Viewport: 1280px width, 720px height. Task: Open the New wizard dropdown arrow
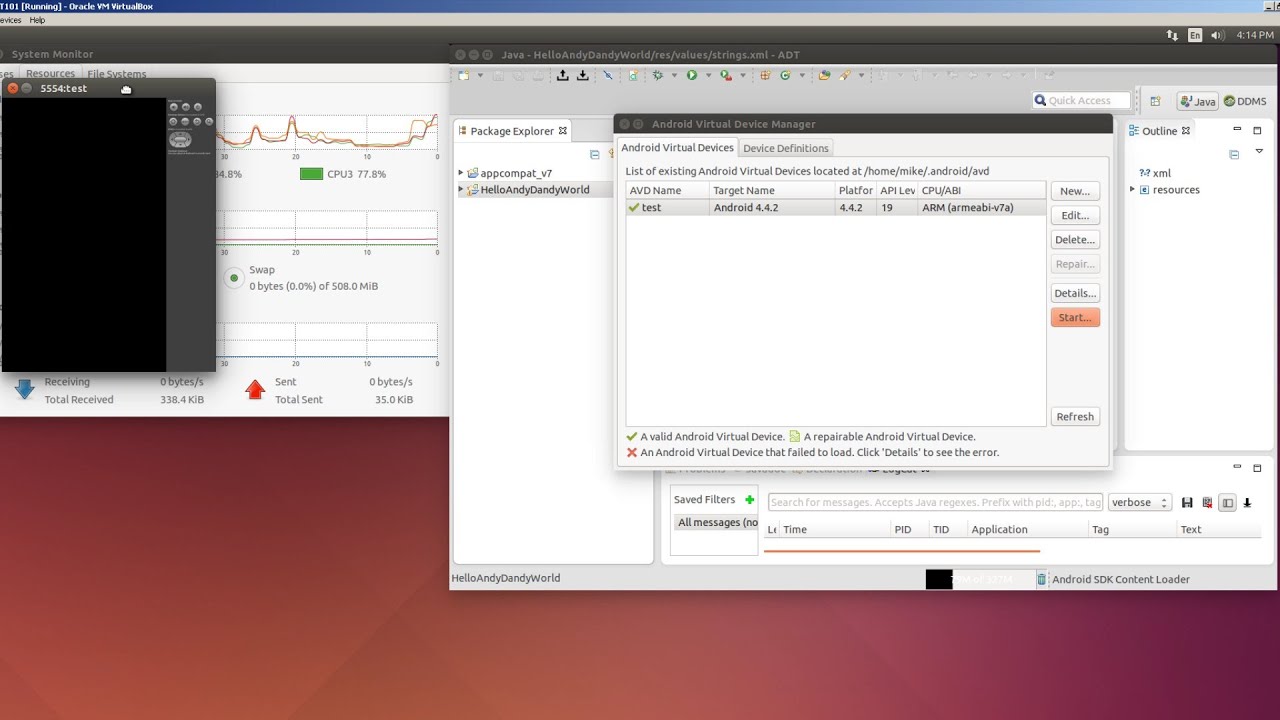click(480, 75)
